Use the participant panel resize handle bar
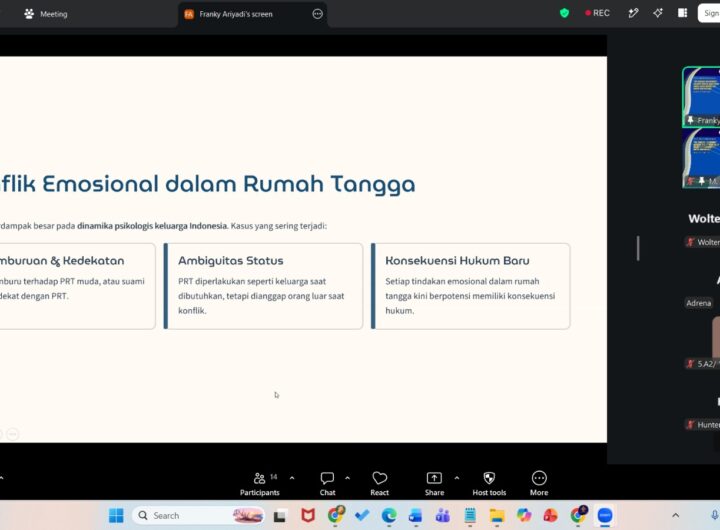Screen dimensions: 720x530 pos(638,248)
